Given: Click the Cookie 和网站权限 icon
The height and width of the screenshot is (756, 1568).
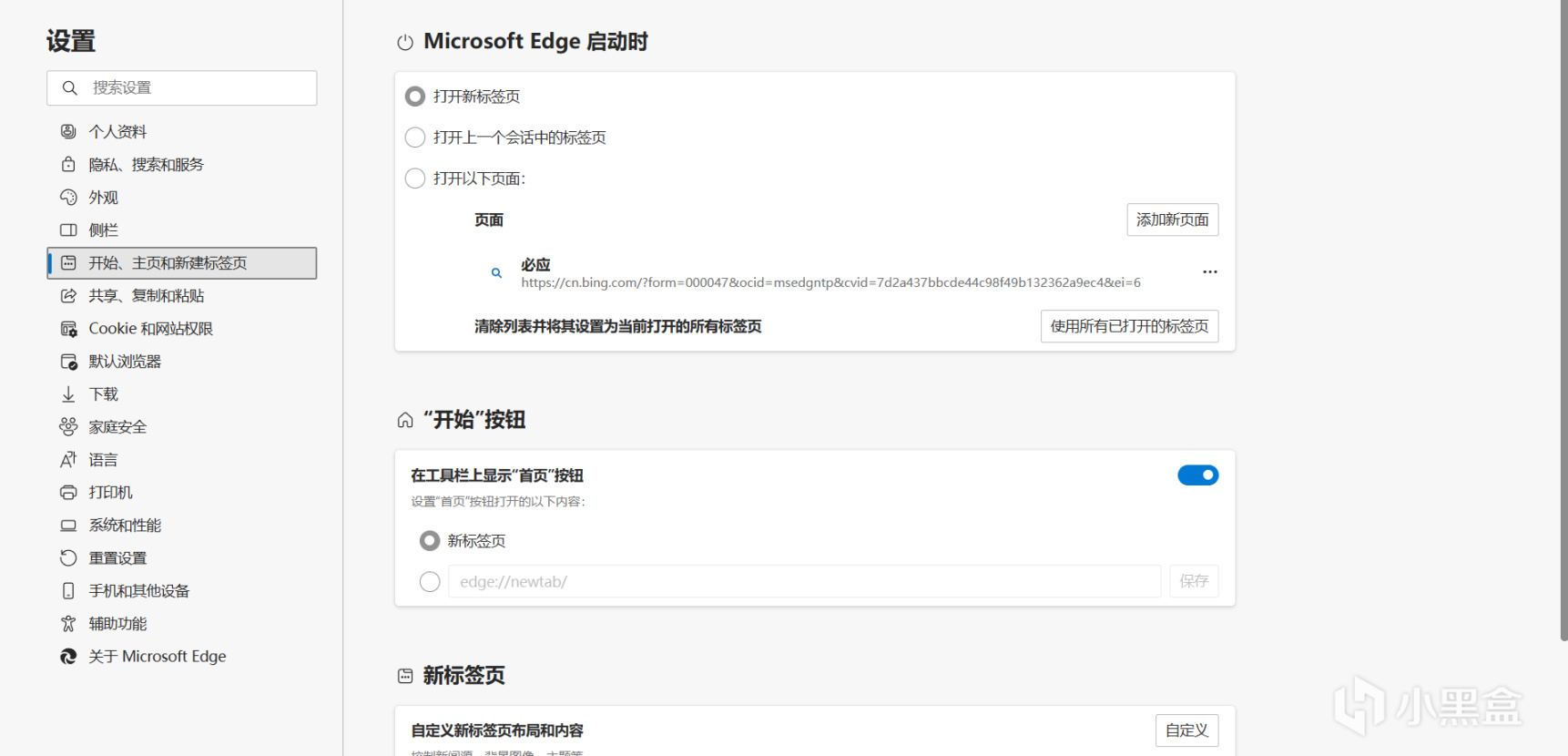Looking at the screenshot, I should pos(68,328).
